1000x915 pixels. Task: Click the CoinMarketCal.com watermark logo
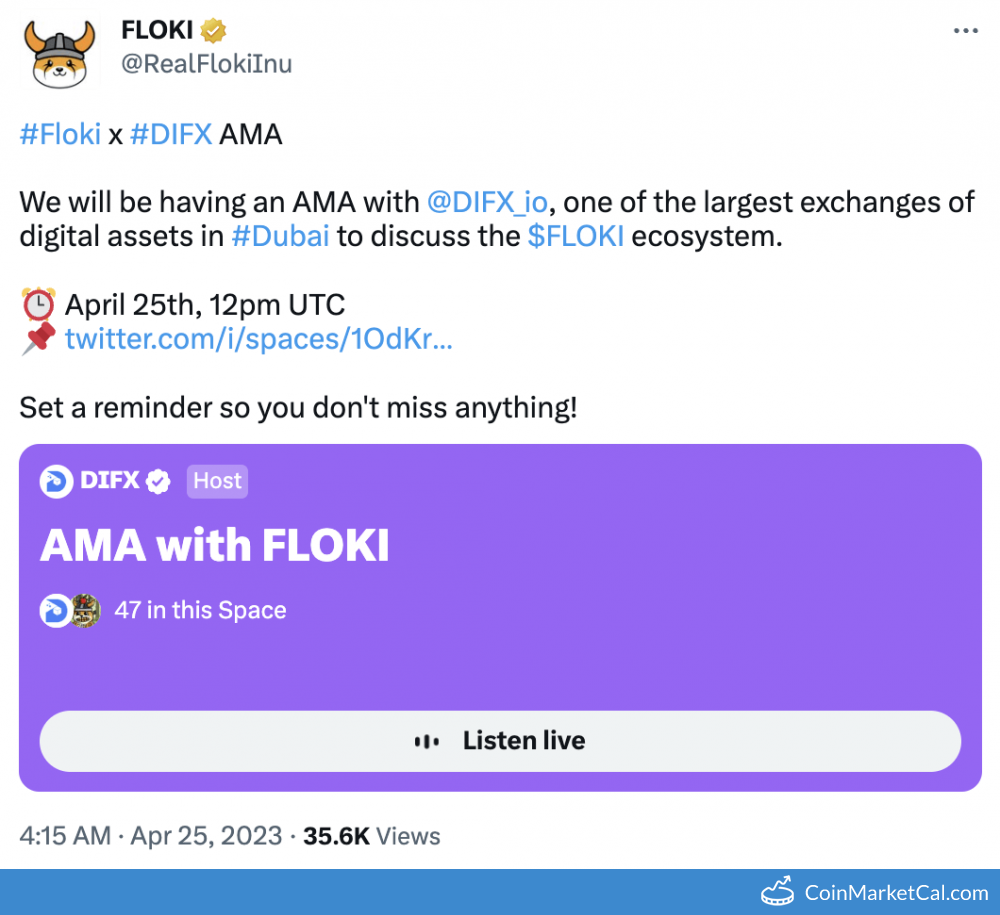pos(875,892)
